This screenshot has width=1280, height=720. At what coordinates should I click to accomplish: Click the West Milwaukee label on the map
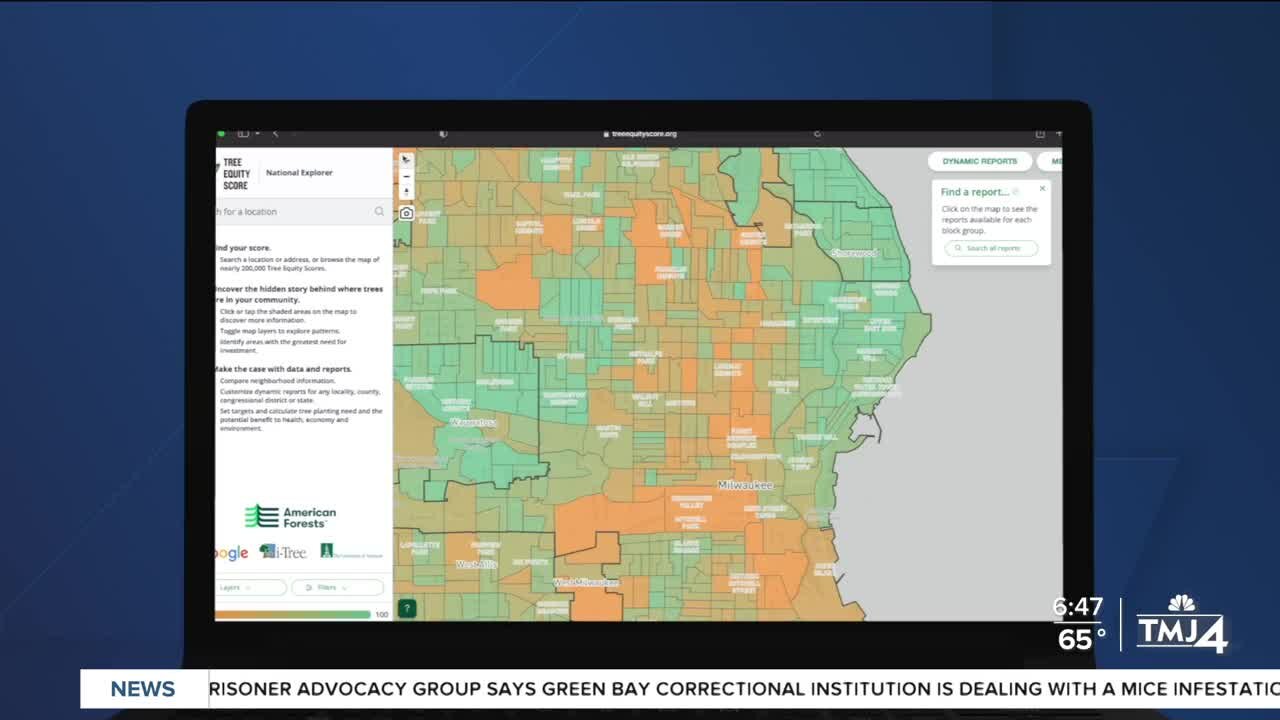[586, 582]
